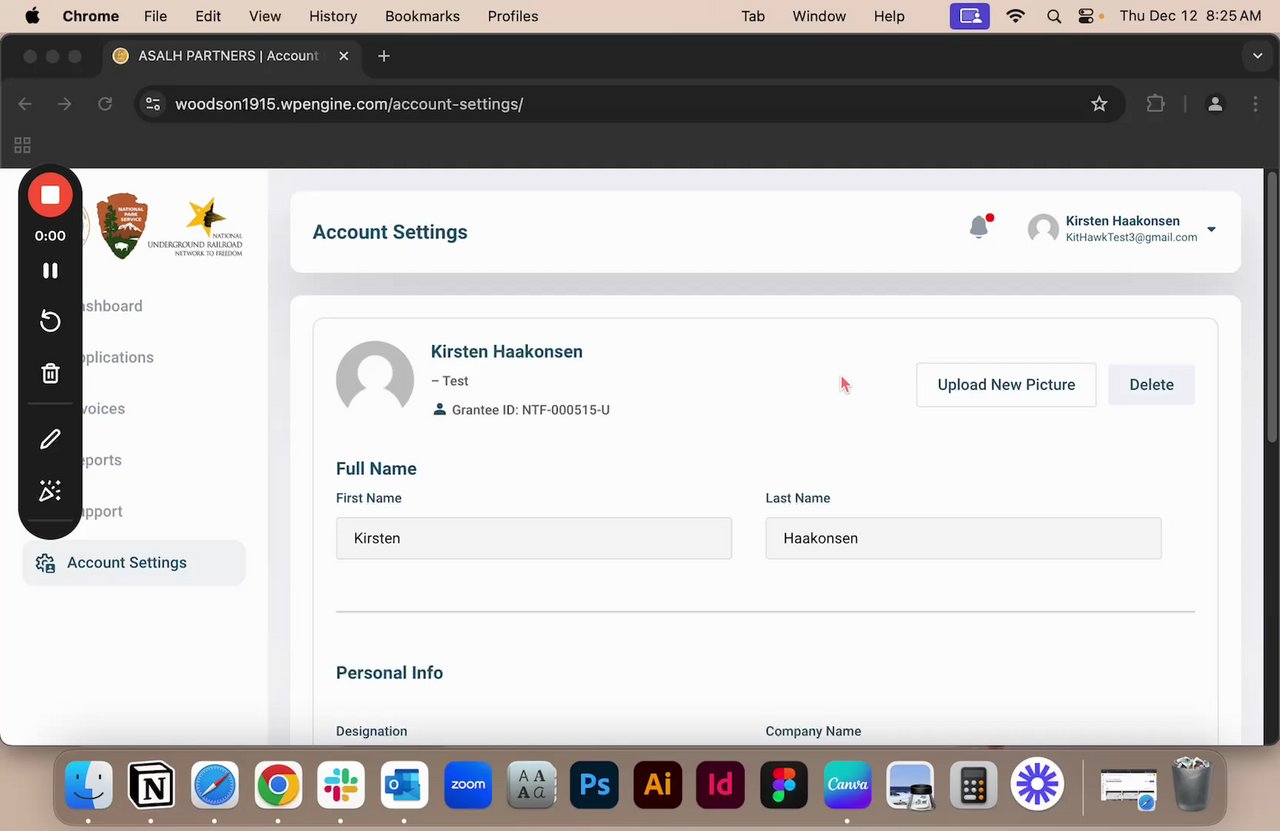Image resolution: width=1280 pixels, height=831 pixels.
Task: Click Upload New Picture button
Action: 1006,385
